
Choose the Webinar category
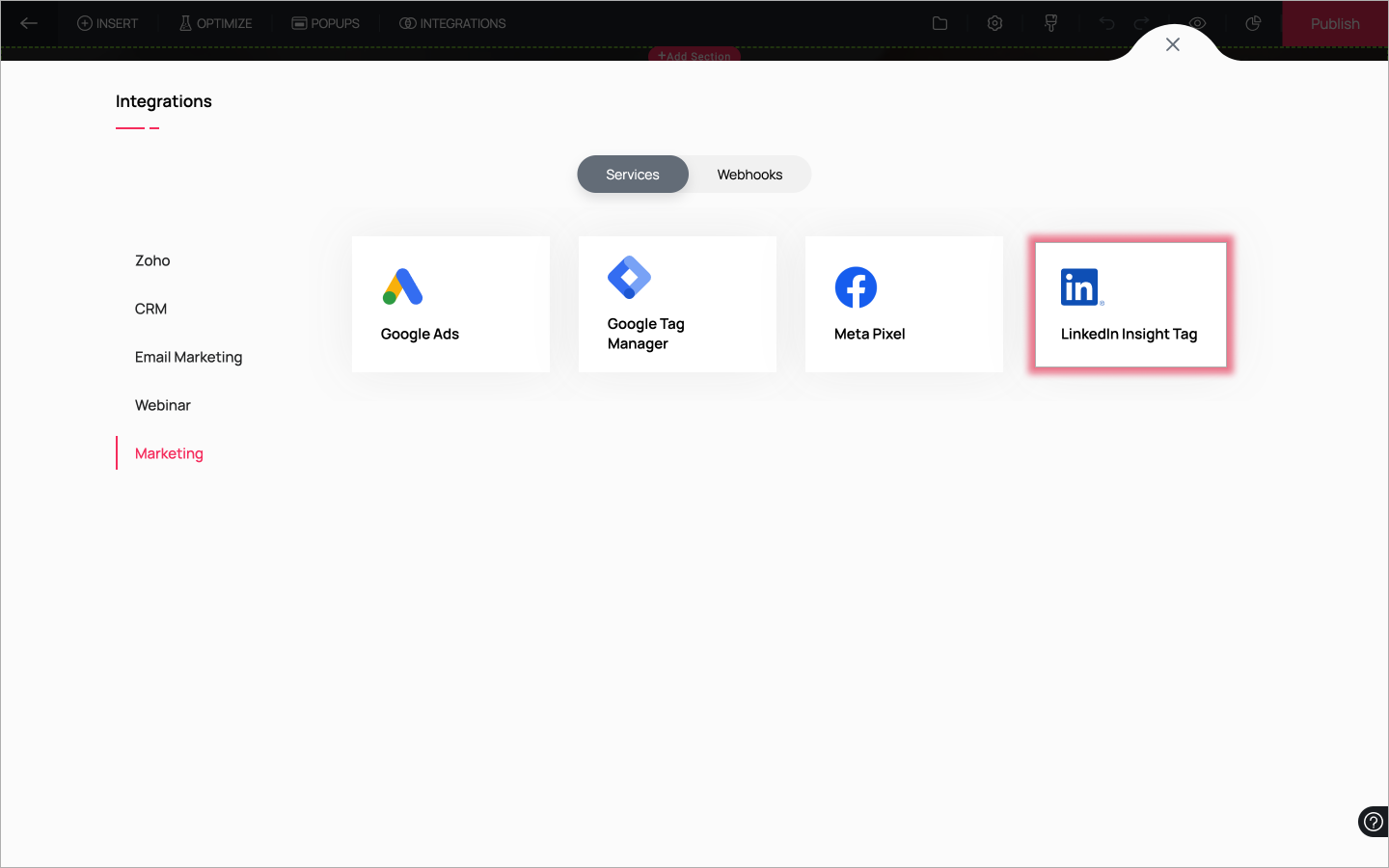click(x=163, y=405)
